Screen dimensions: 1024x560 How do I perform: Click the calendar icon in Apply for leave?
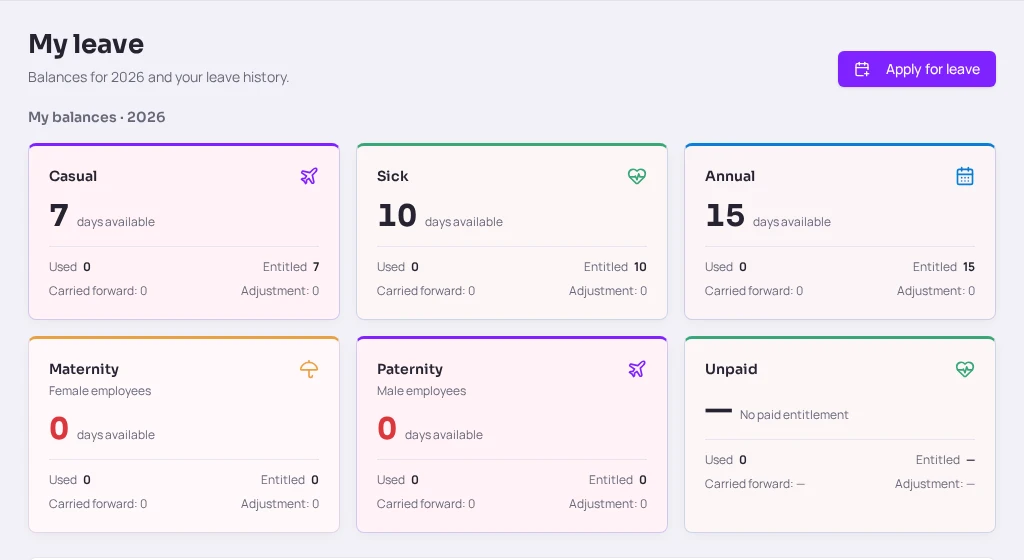(862, 69)
